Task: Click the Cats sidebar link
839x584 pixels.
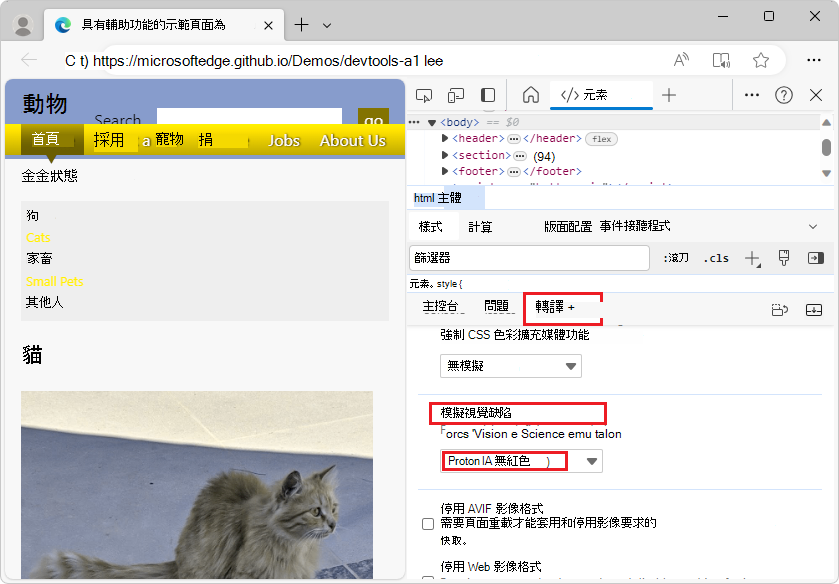Action: pyautogui.click(x=38, y=237)
